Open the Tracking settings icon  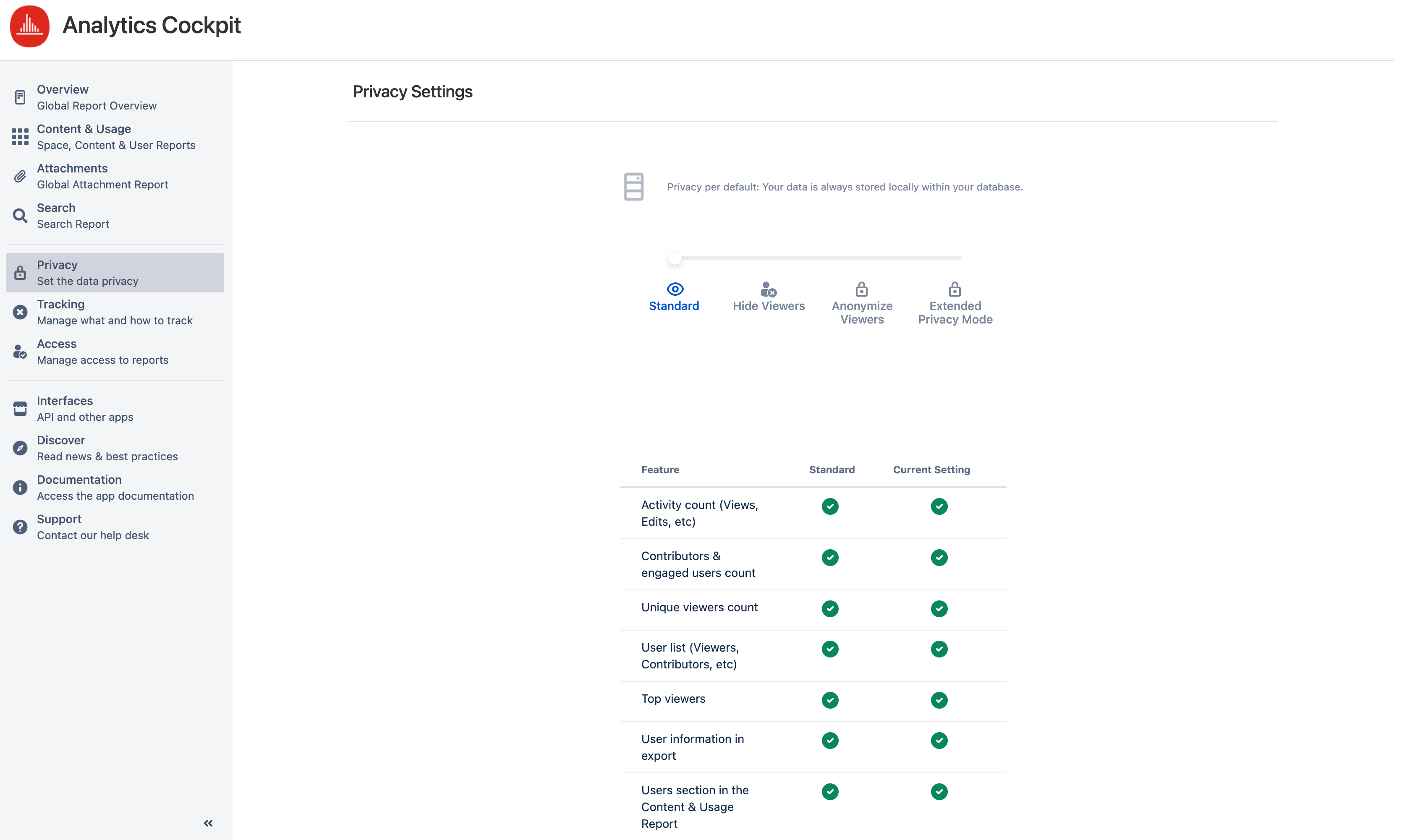pyautogui.click(x=21, y=312)
